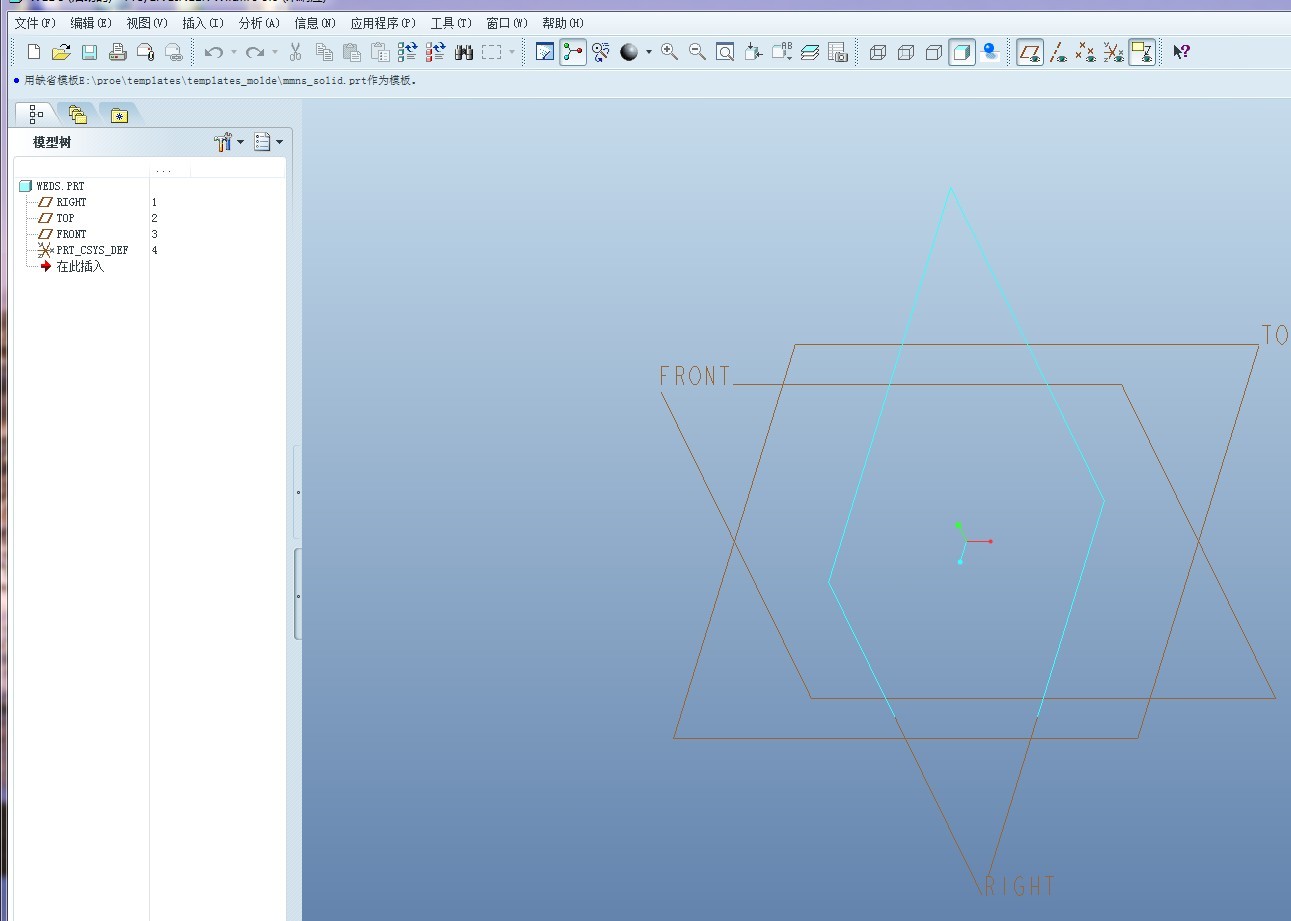1291x921 pixels.
Task: Save the model using the floppy disk icon
Action: click(90, 52)
